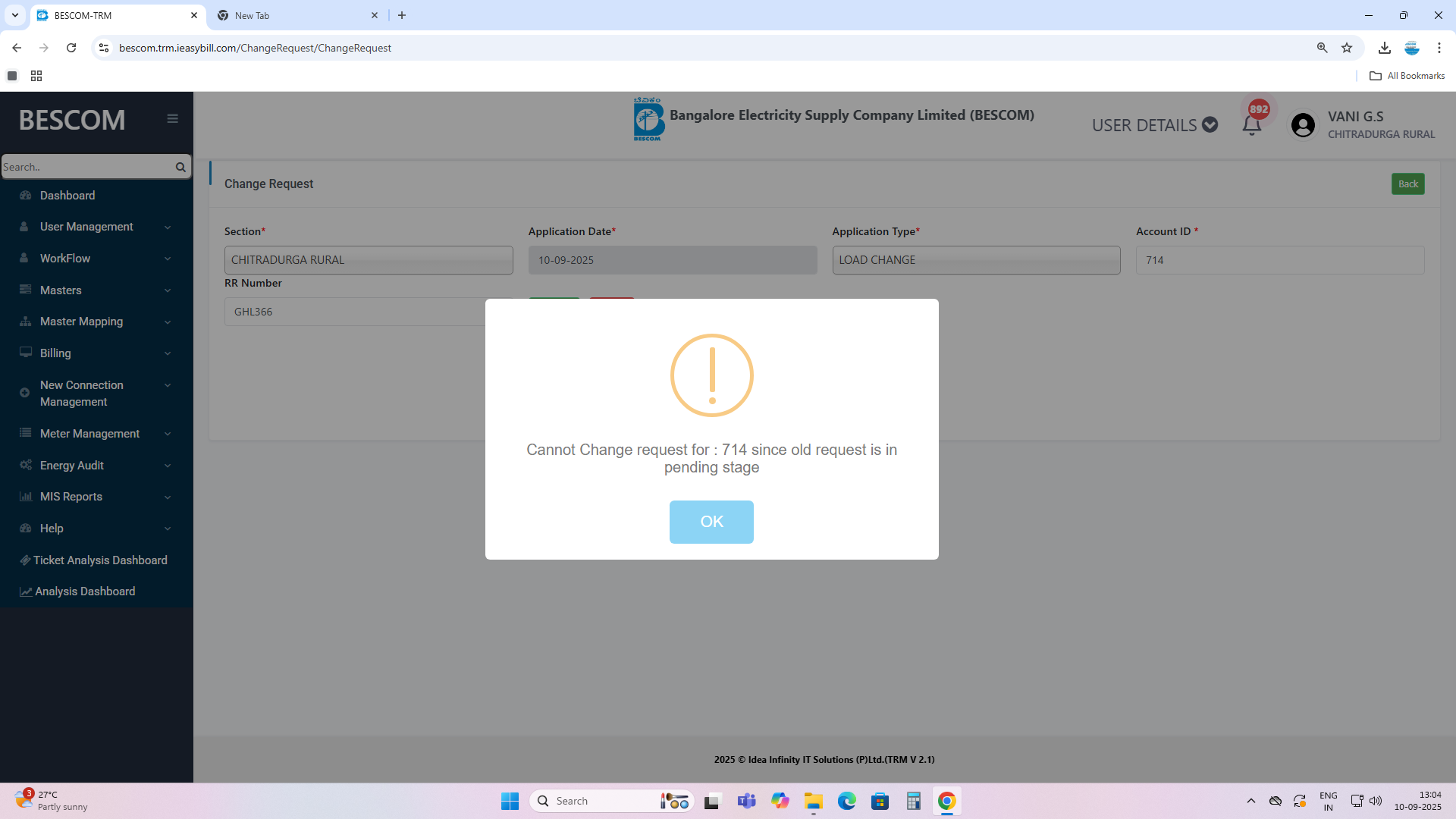Click the sidebar search magnifier icon
1456x819 pixels.
180,167
